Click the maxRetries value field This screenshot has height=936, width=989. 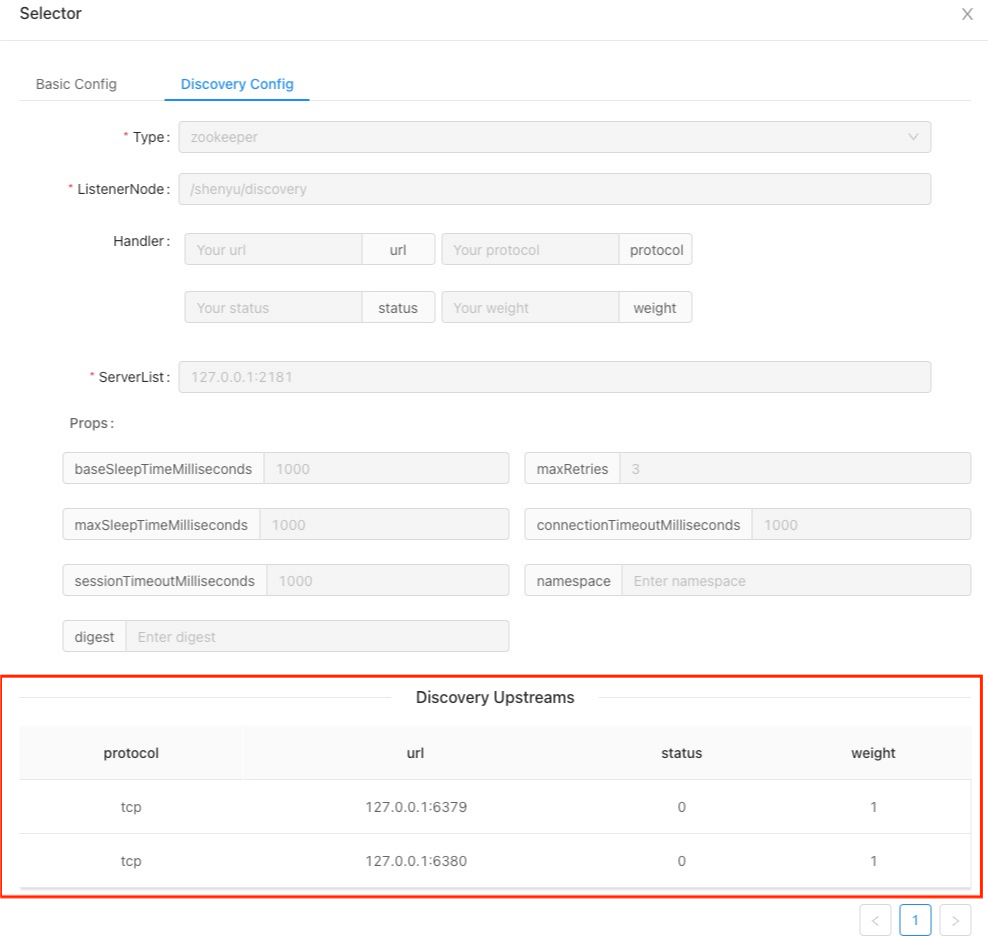(x=795, y=468)
